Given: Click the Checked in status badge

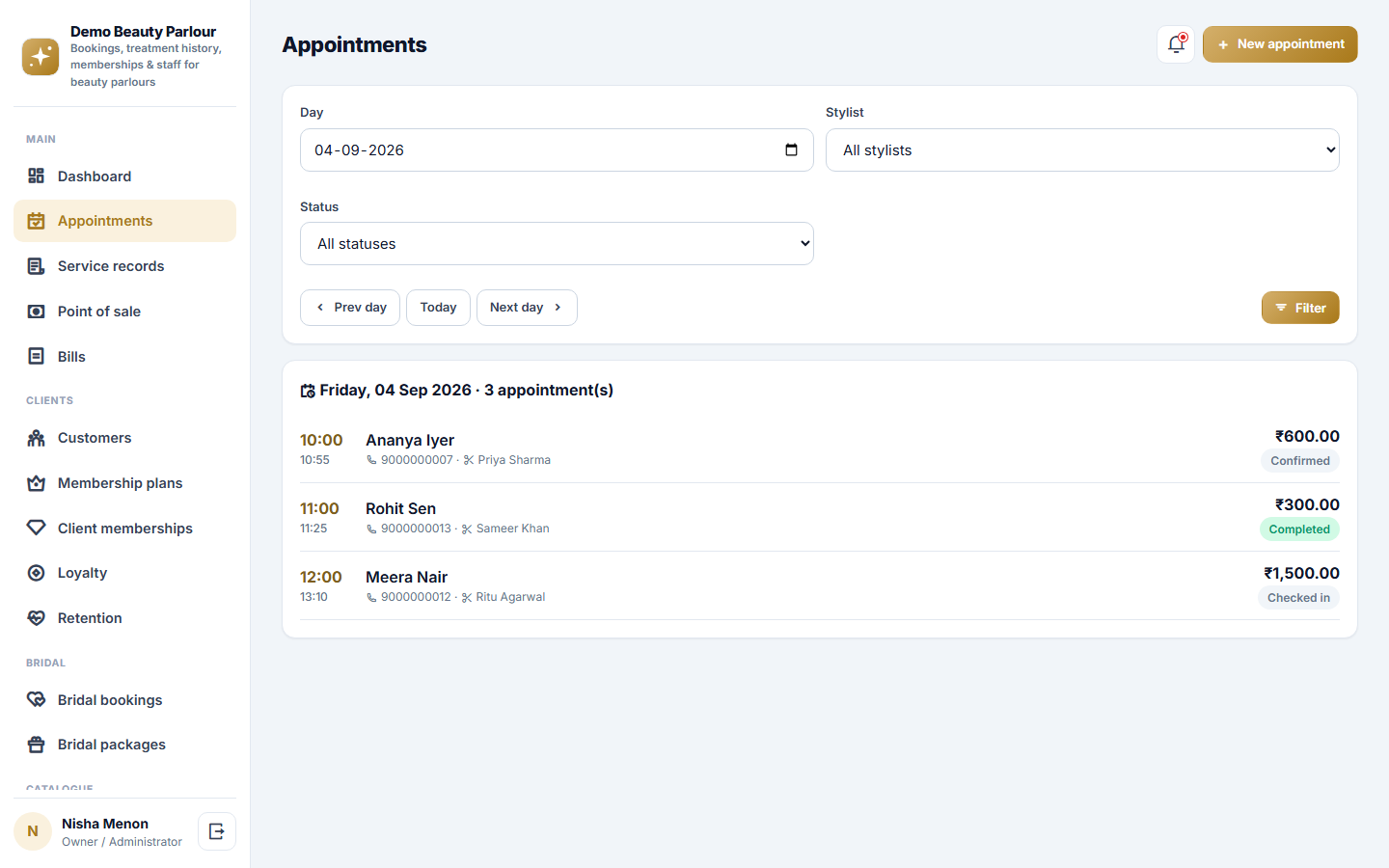Looking at the screenshot, I should (x=1298, y=598).
